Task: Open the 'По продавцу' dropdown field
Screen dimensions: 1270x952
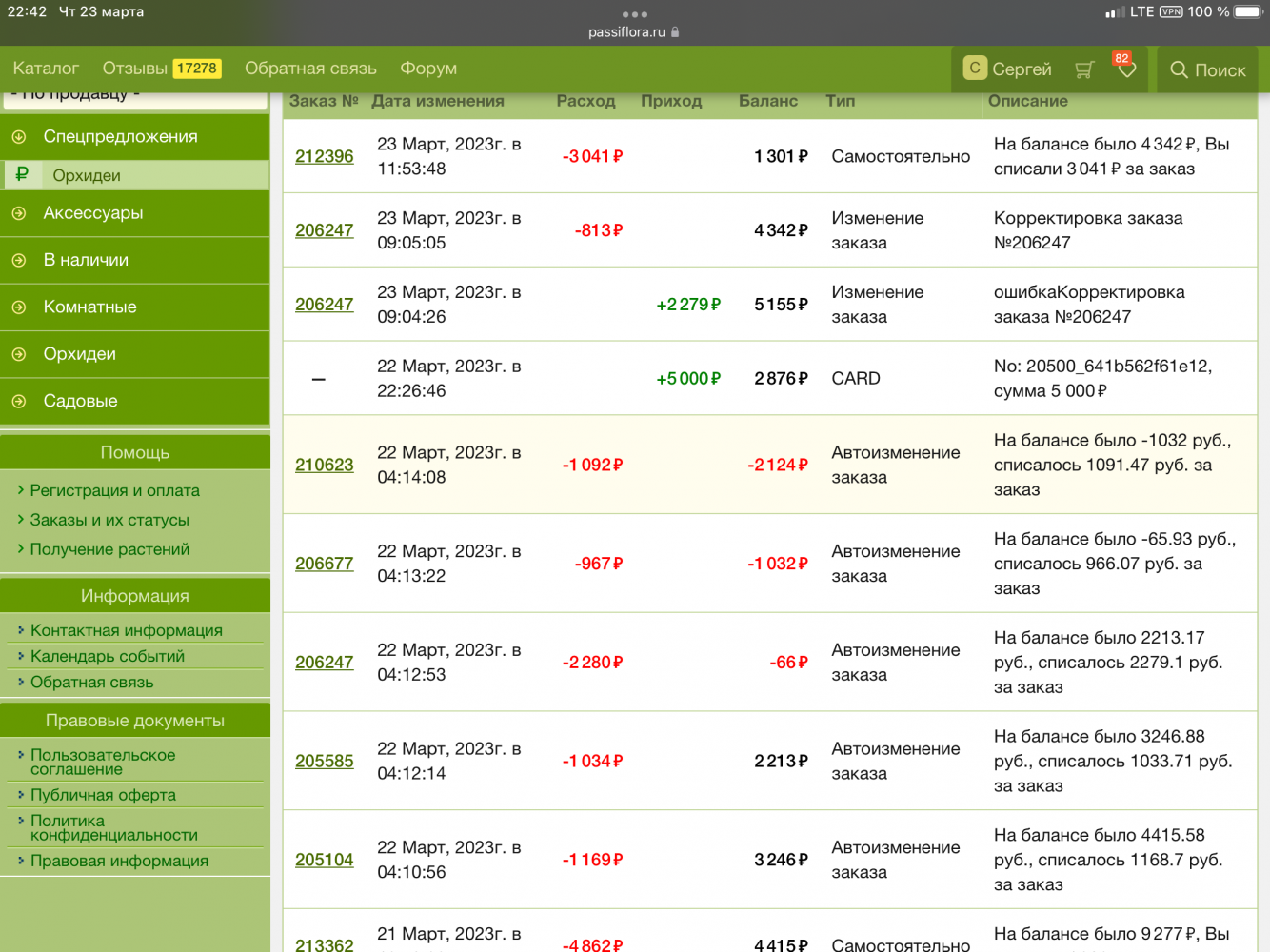Action: point(135,96)
